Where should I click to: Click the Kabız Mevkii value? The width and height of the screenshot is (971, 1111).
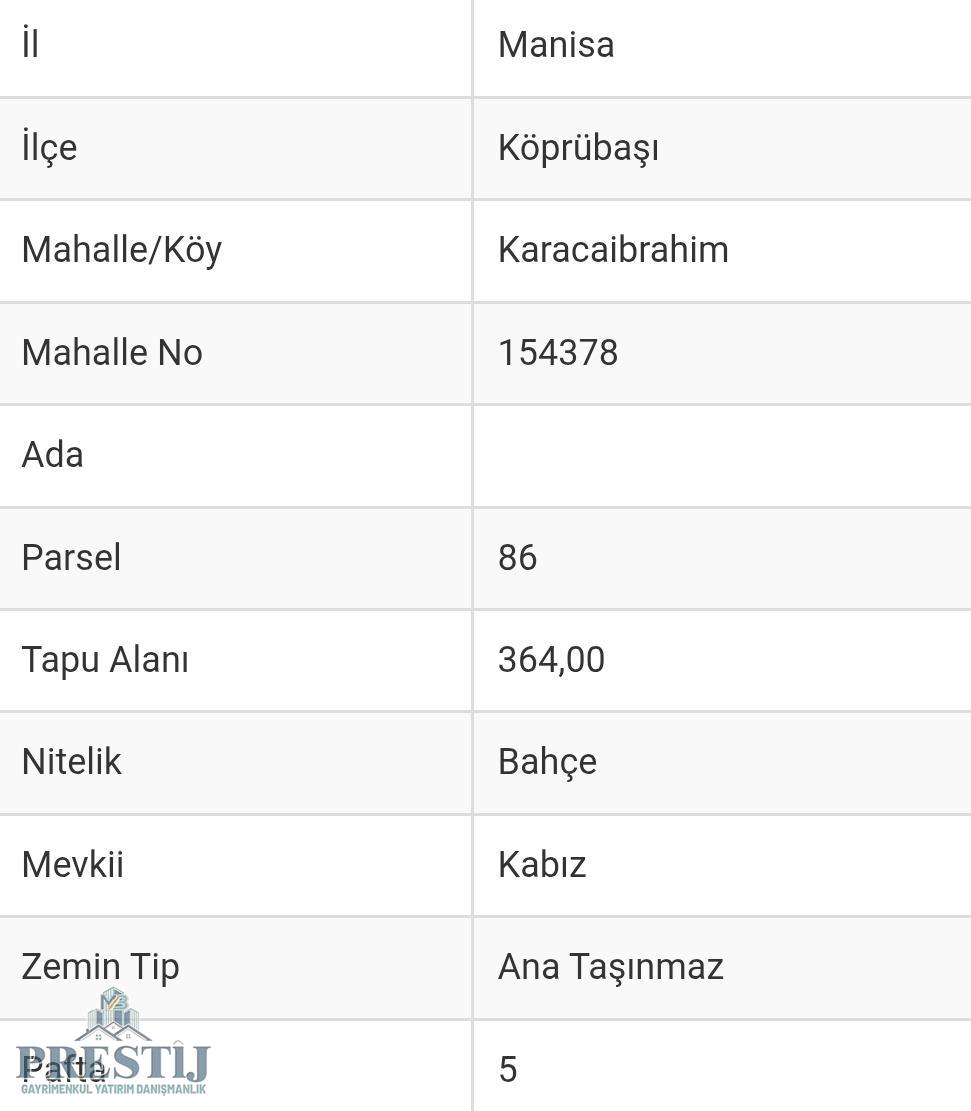541,865
